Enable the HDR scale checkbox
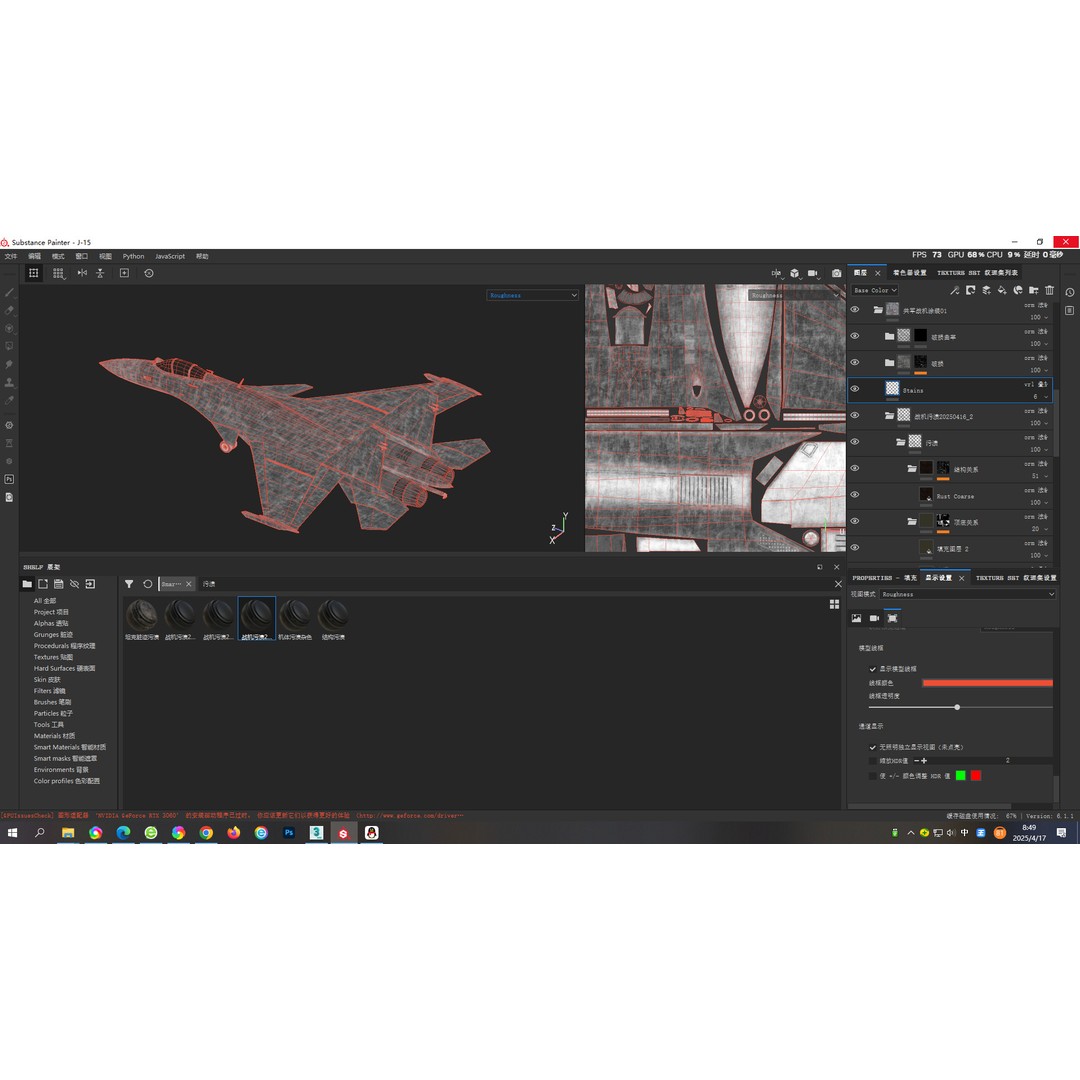Screen dimensions: 1080x1080 click(873, 761)
